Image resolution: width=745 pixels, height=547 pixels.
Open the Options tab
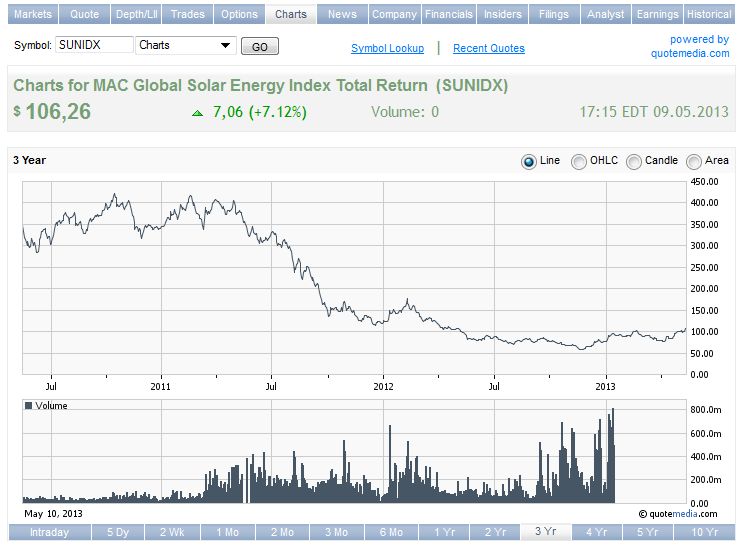pos(239,14)
